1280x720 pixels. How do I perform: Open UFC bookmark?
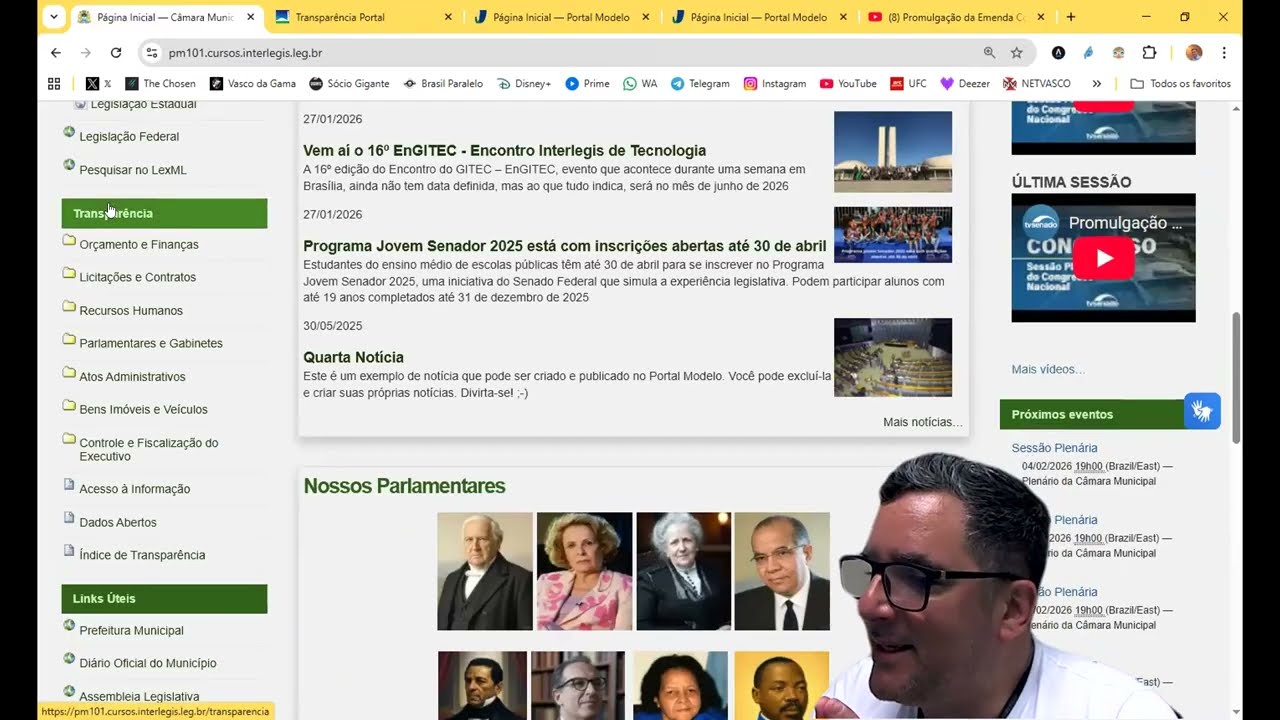pos(909,84)
